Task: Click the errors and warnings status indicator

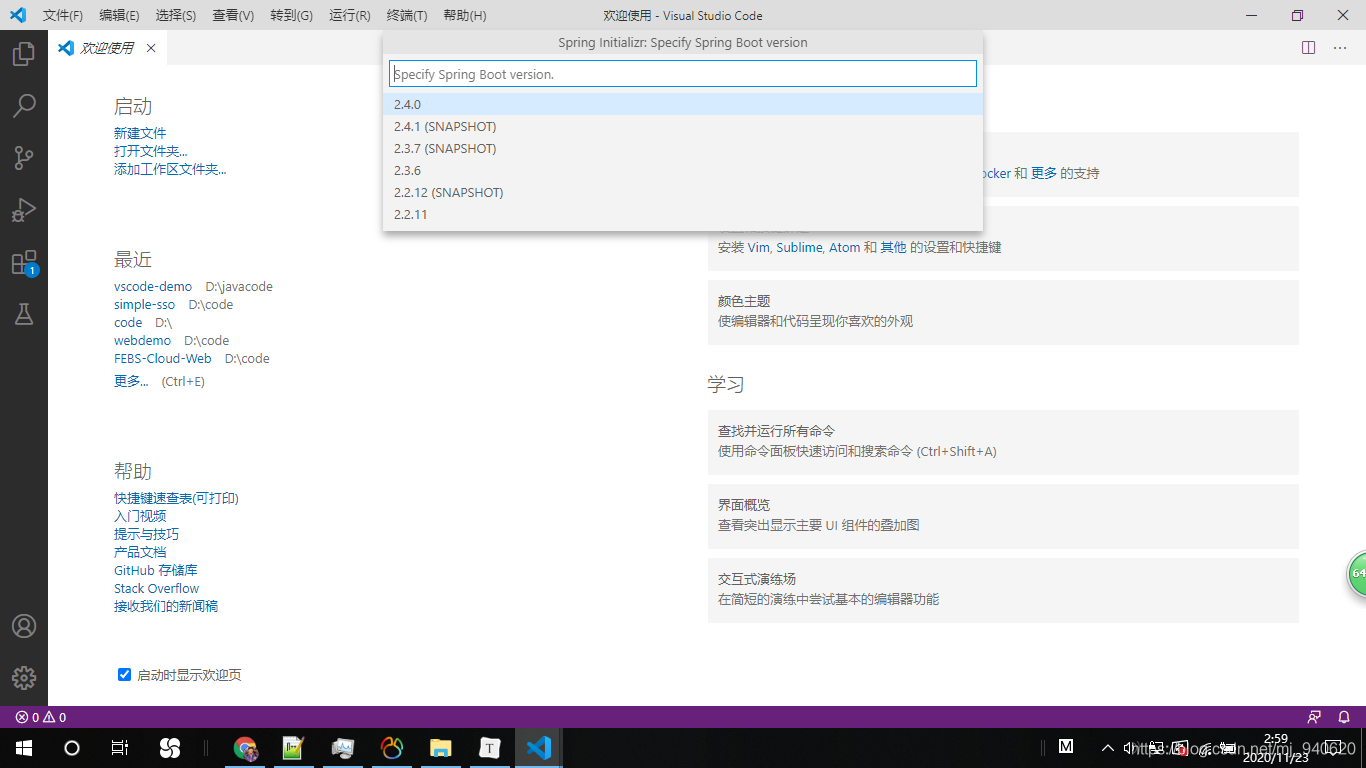Action: click(x=41, y=717)
